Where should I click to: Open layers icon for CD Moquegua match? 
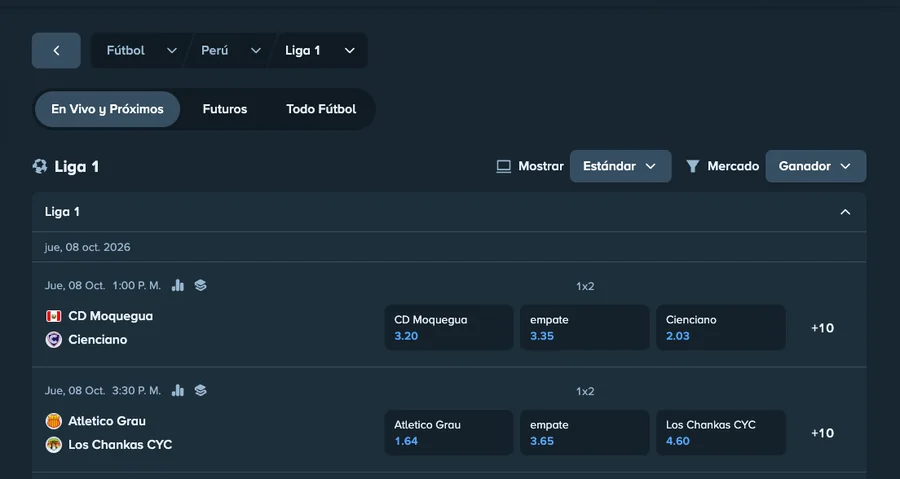pyautogui.click(x=200, y=285)
